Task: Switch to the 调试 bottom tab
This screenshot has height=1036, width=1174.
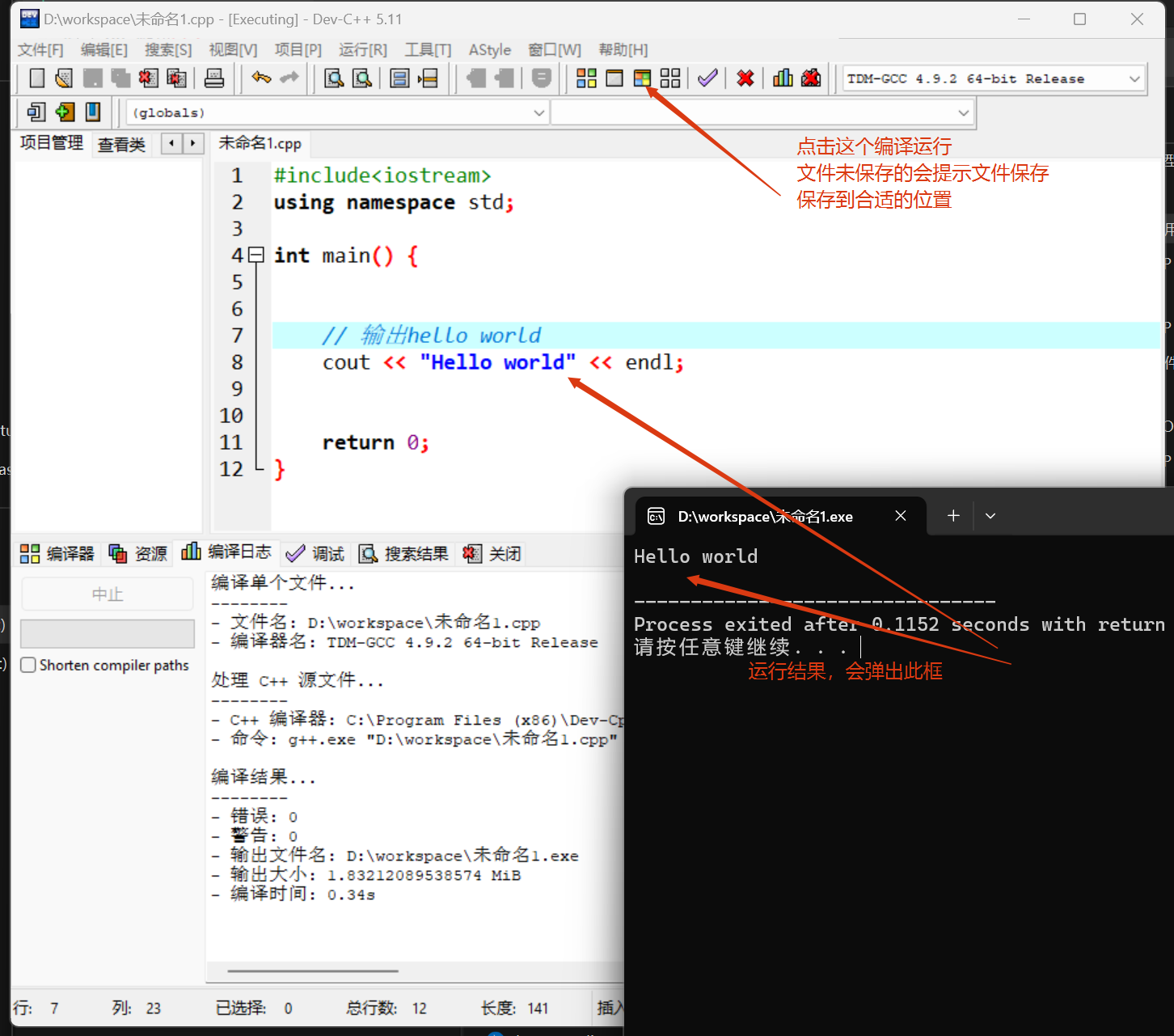Action: coord(315,553)
